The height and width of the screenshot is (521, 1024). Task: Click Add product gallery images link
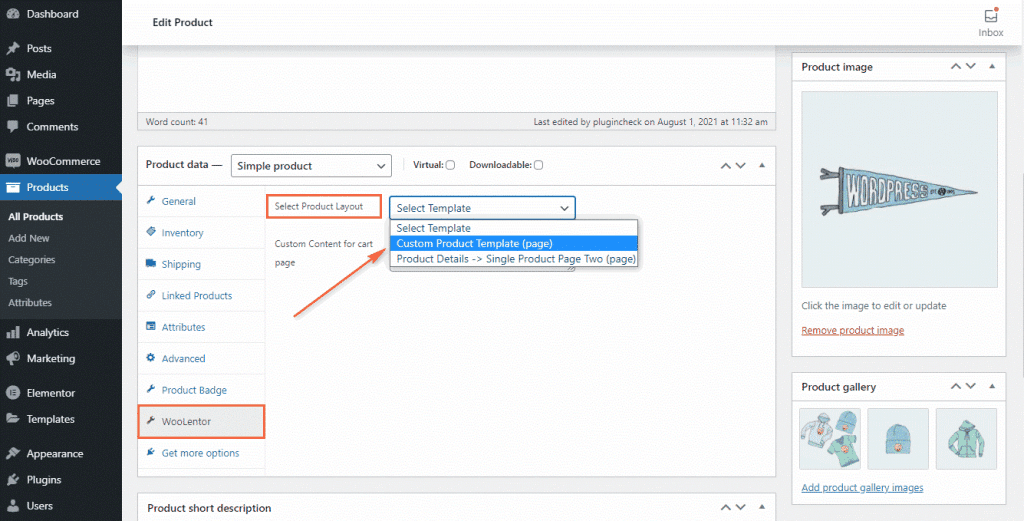[x=862, y=488]
